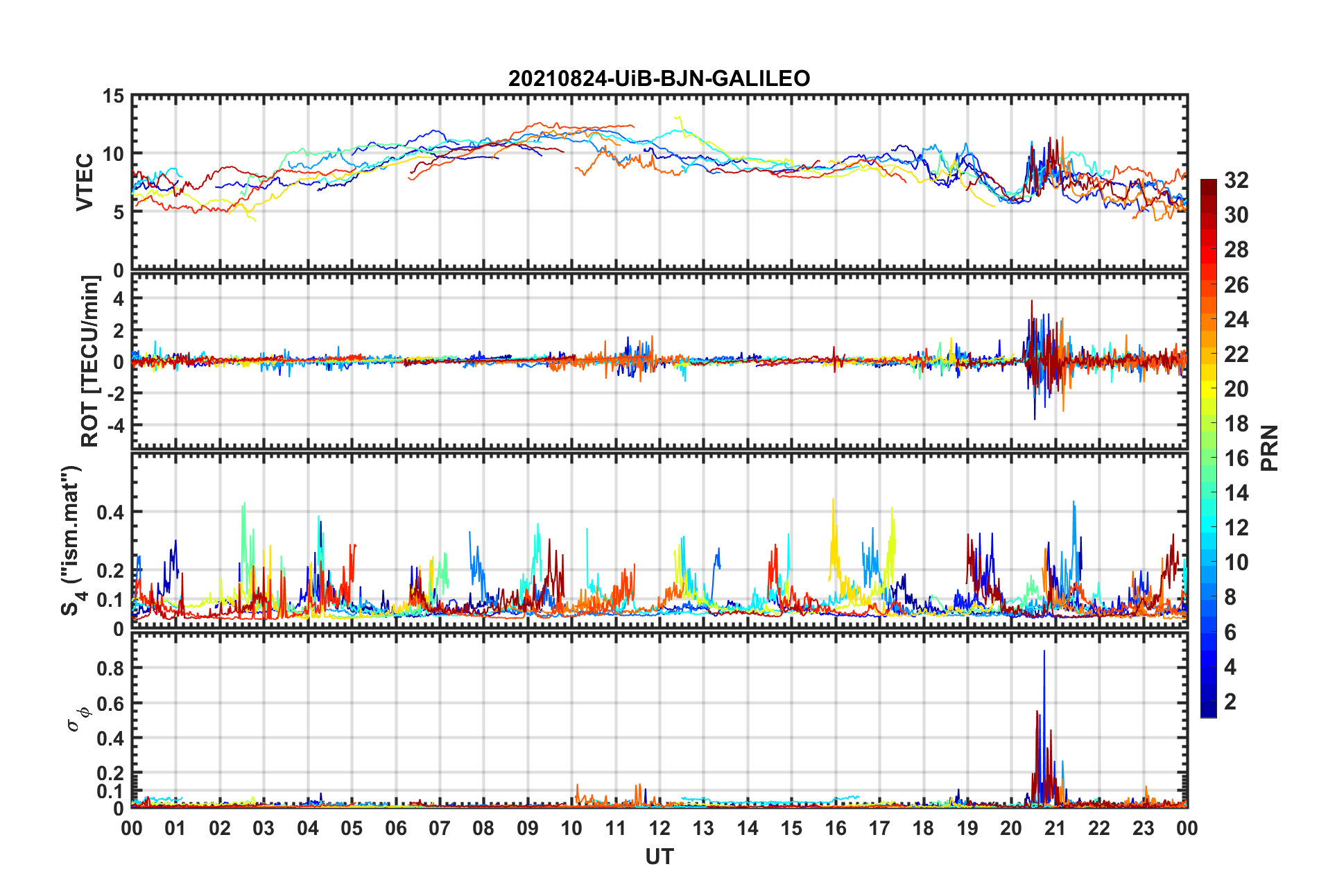
Task: Click colorbar tick value 10
Action: click(1236, 562)
